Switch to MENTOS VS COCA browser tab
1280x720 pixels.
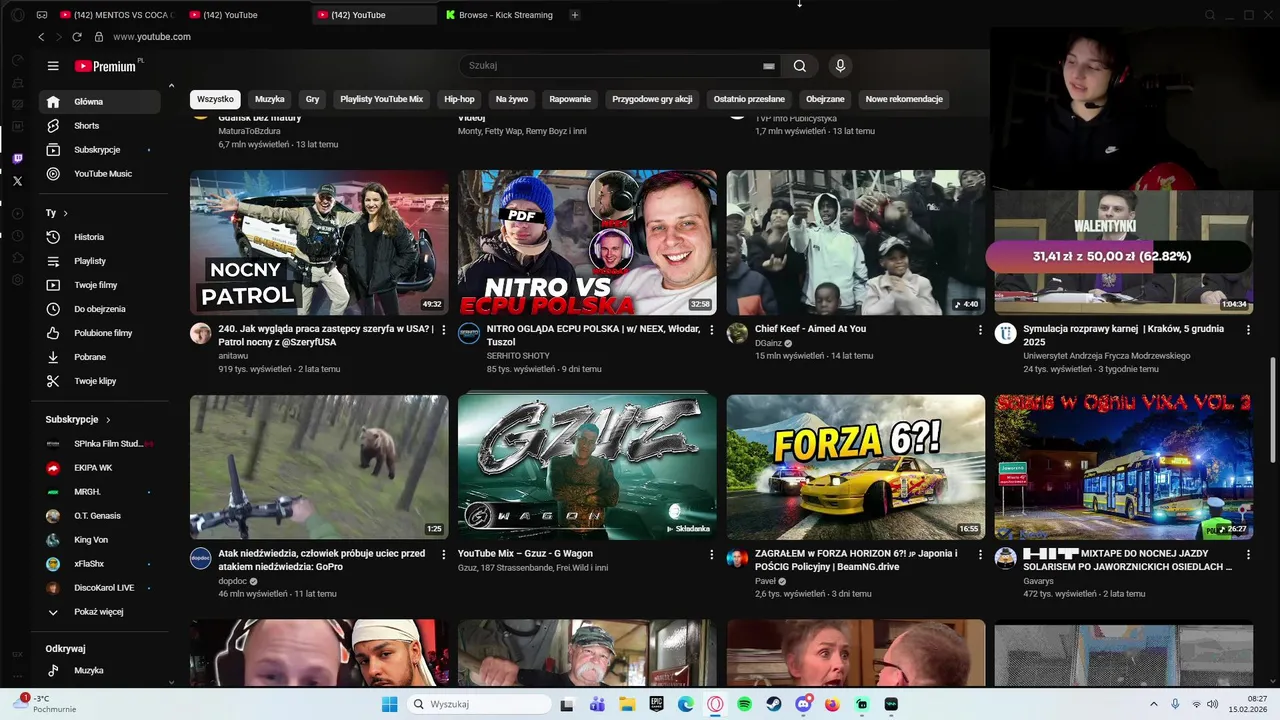[x=116, y=15]
